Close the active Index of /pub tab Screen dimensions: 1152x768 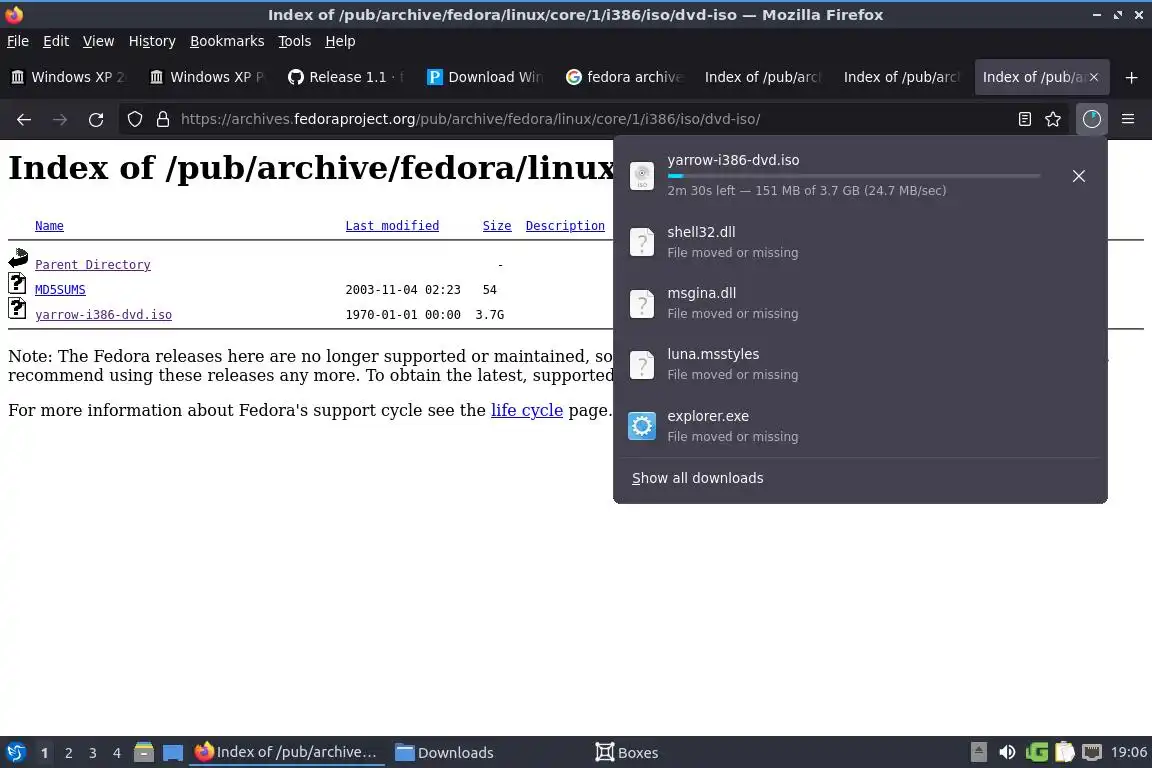(1094, 77)
